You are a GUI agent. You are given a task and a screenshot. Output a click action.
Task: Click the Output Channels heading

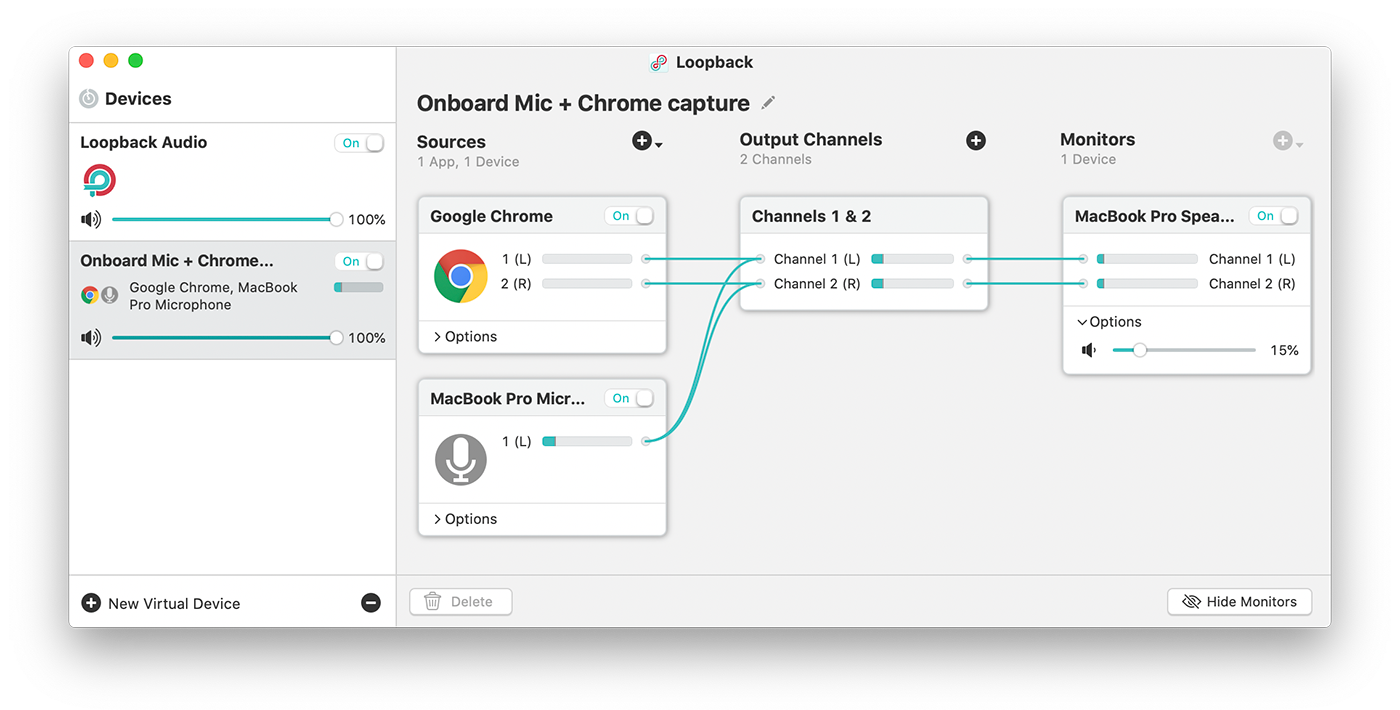coord(811,140)
